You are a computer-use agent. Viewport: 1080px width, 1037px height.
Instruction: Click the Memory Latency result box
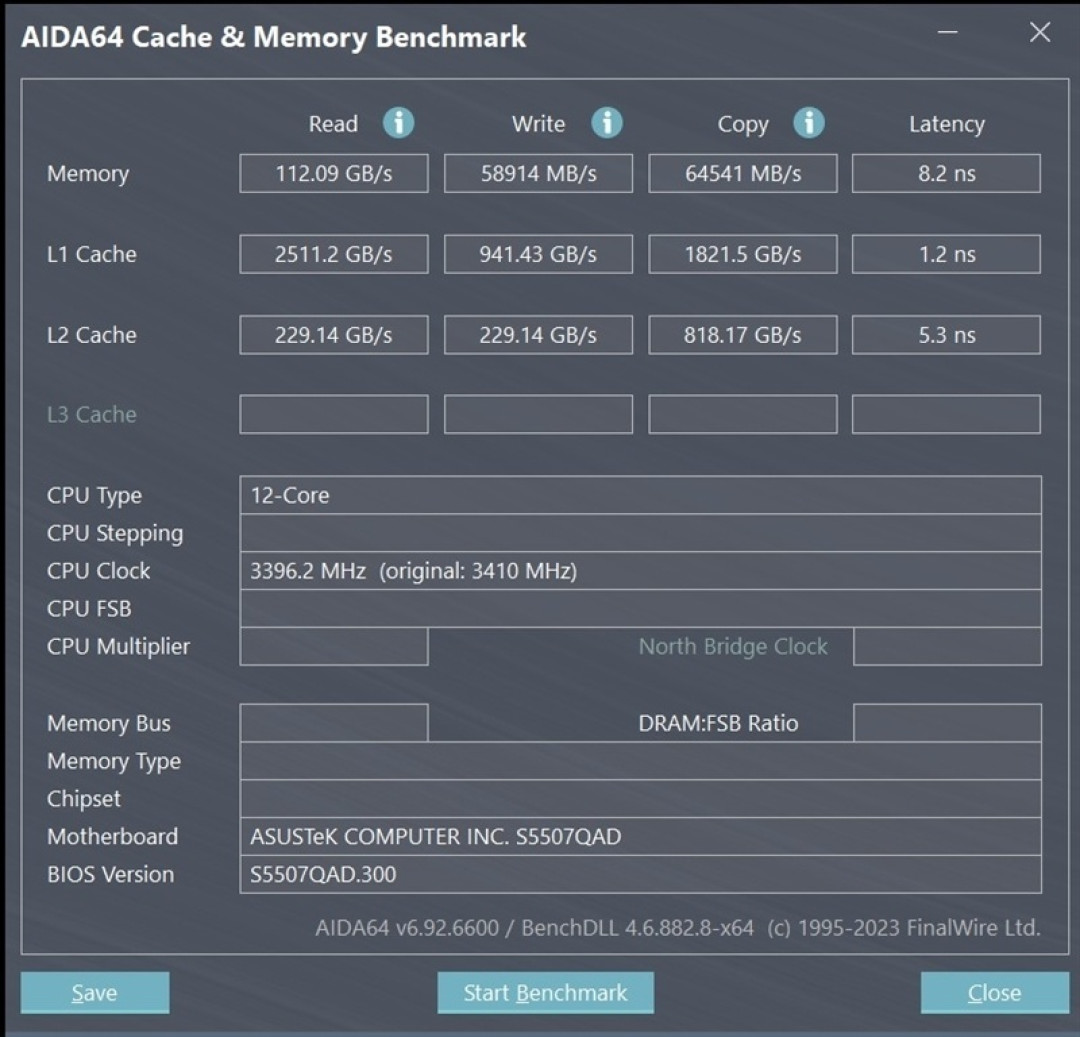[946, 173]
